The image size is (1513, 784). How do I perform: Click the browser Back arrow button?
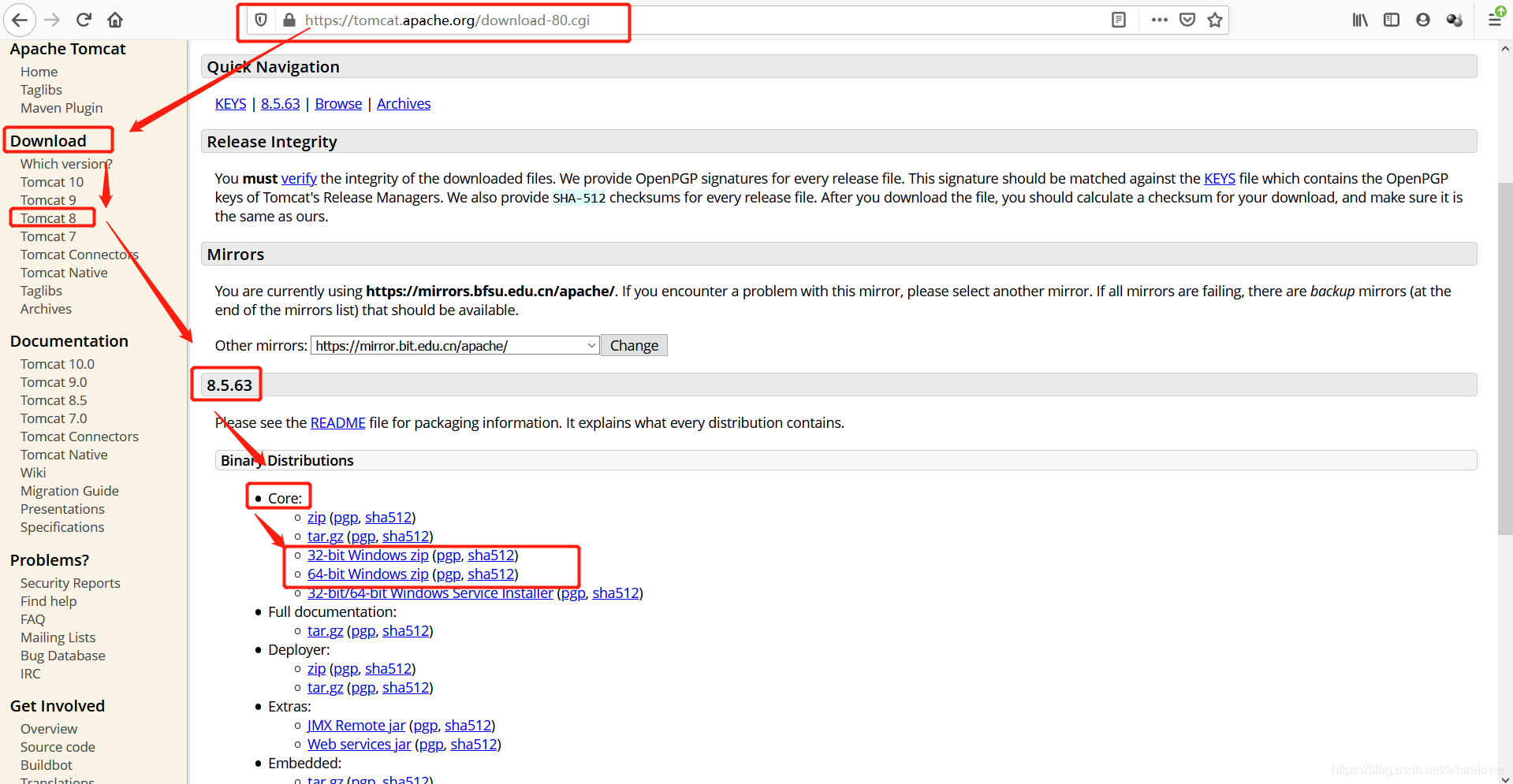click(x=20, y=20)
